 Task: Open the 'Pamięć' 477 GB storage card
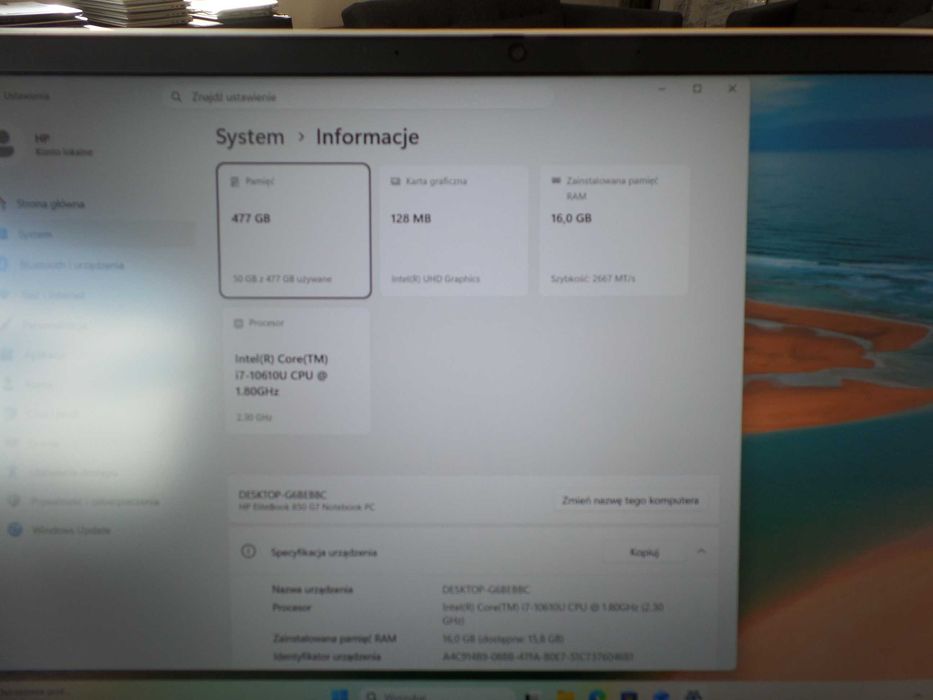295,230
